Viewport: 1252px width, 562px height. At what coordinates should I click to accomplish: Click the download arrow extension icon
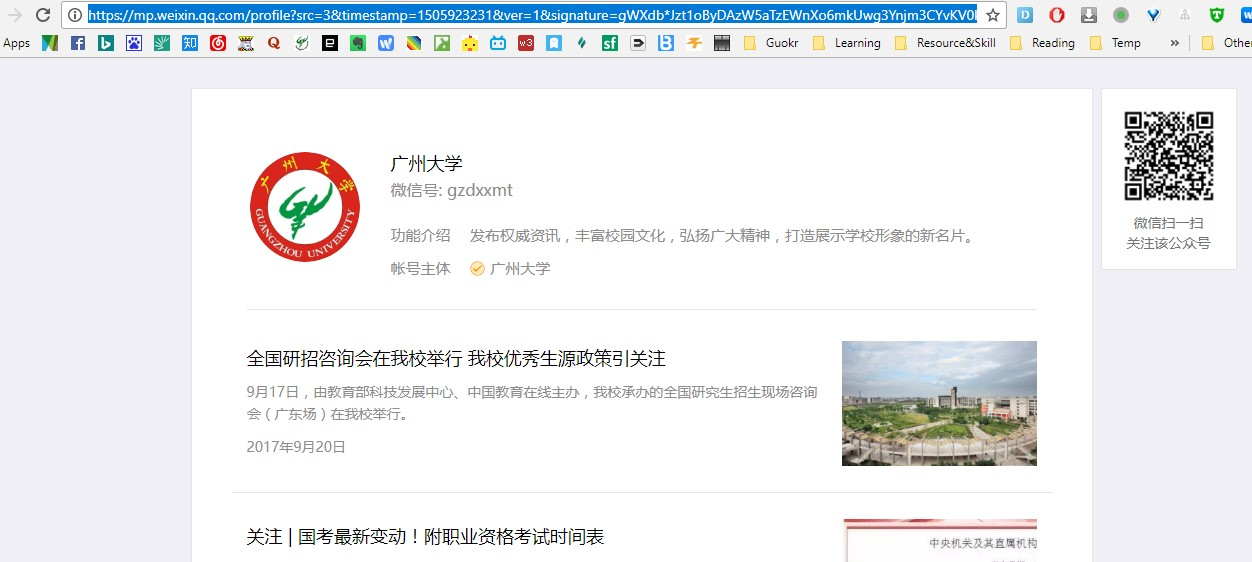coord(1089,15)
